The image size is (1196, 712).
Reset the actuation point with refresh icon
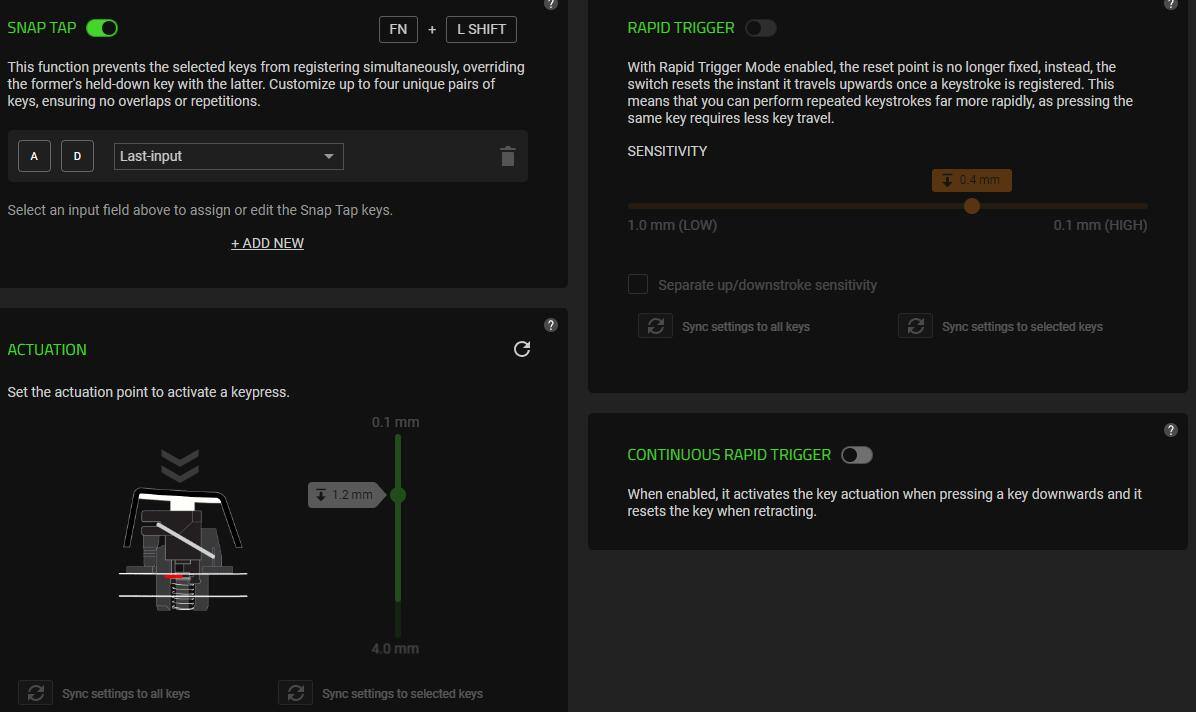(x=521, y=349)
